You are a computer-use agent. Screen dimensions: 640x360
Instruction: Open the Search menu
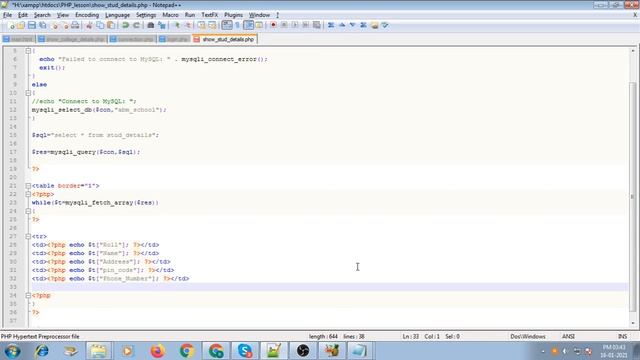[x=42, y=15]
